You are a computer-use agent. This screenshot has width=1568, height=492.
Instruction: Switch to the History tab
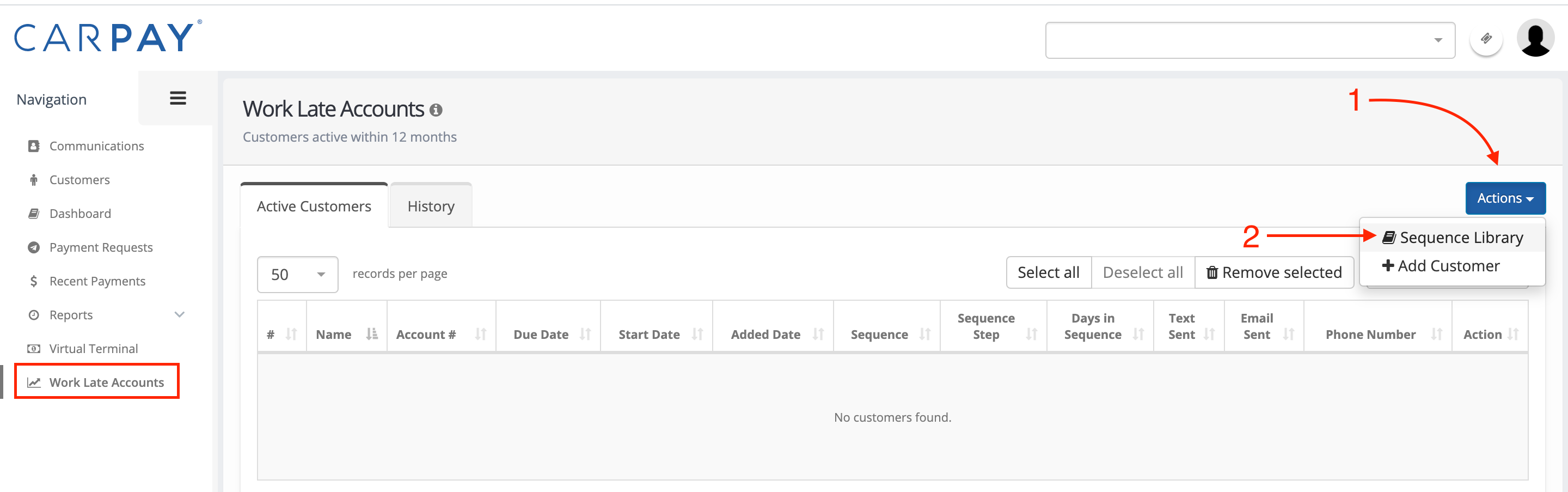[430, 206]
